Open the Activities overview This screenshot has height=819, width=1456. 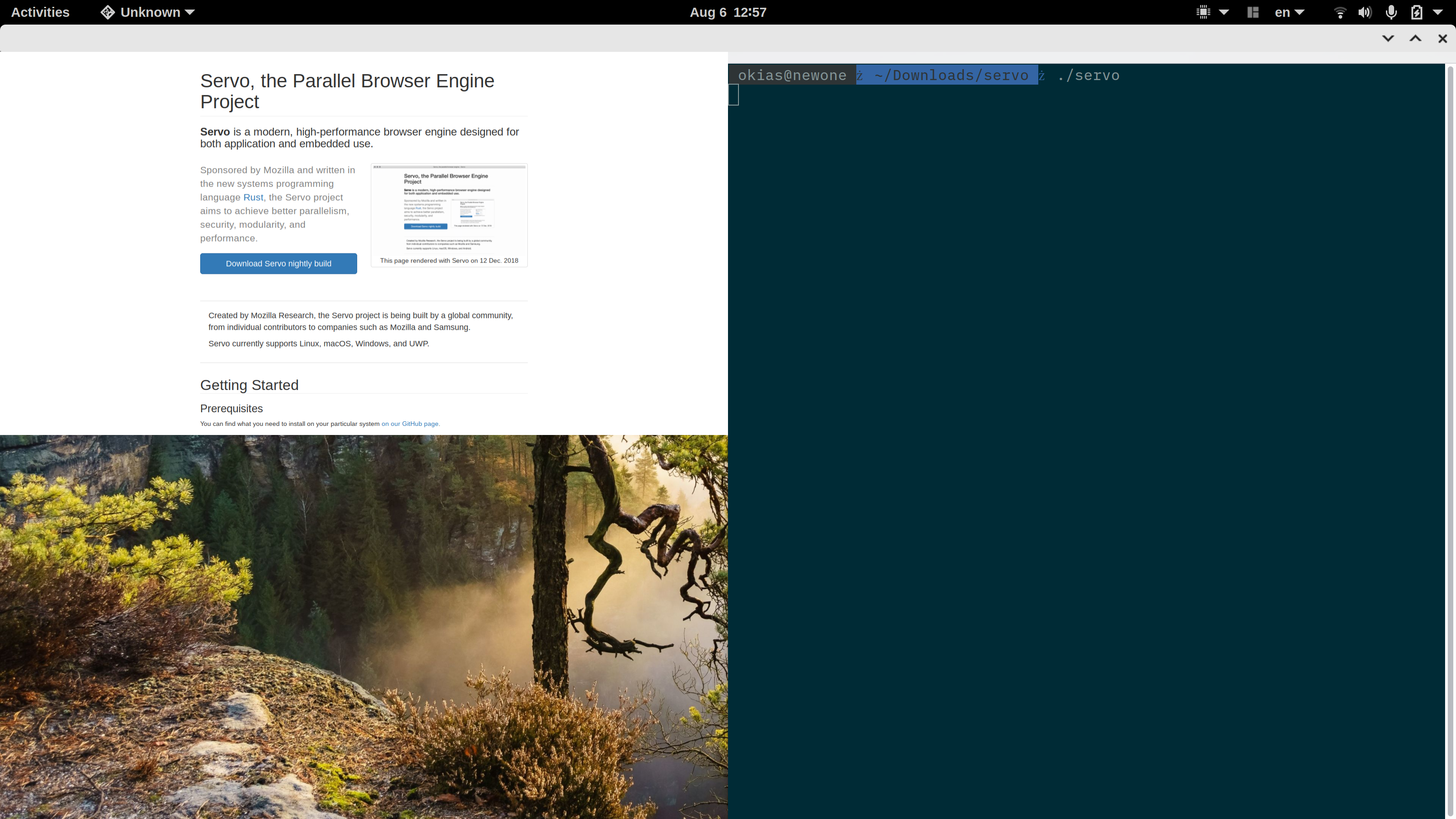tap(40, 12)
